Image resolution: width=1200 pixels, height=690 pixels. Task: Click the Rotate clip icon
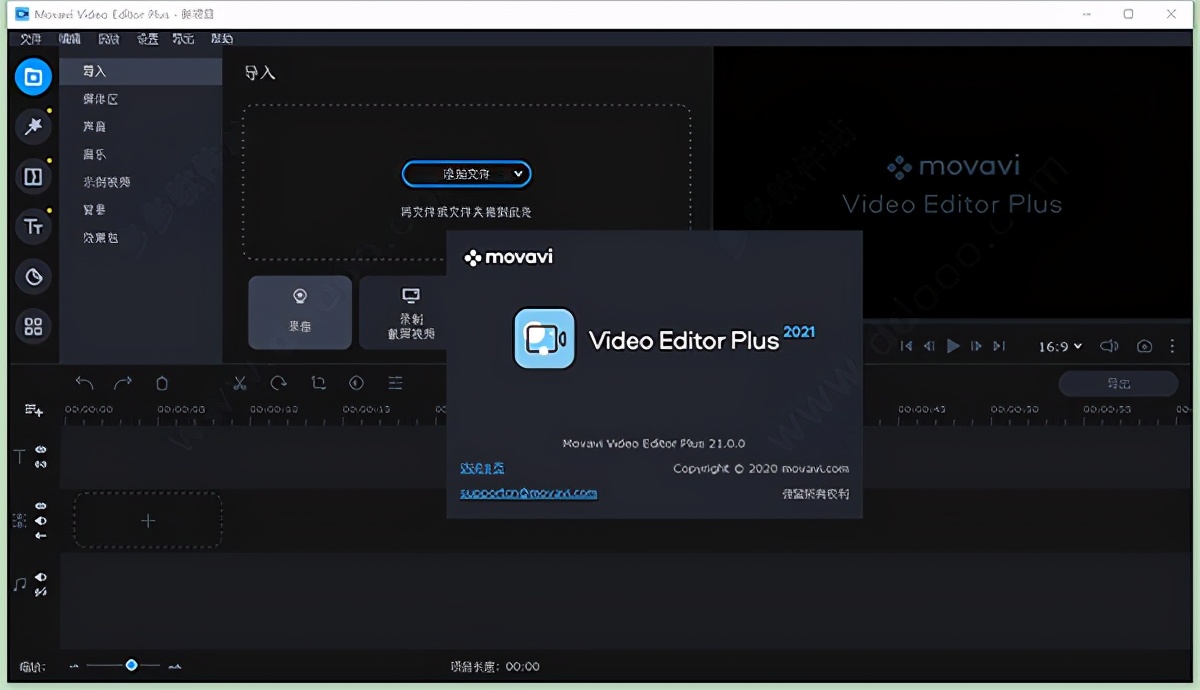tap(279, 383)
